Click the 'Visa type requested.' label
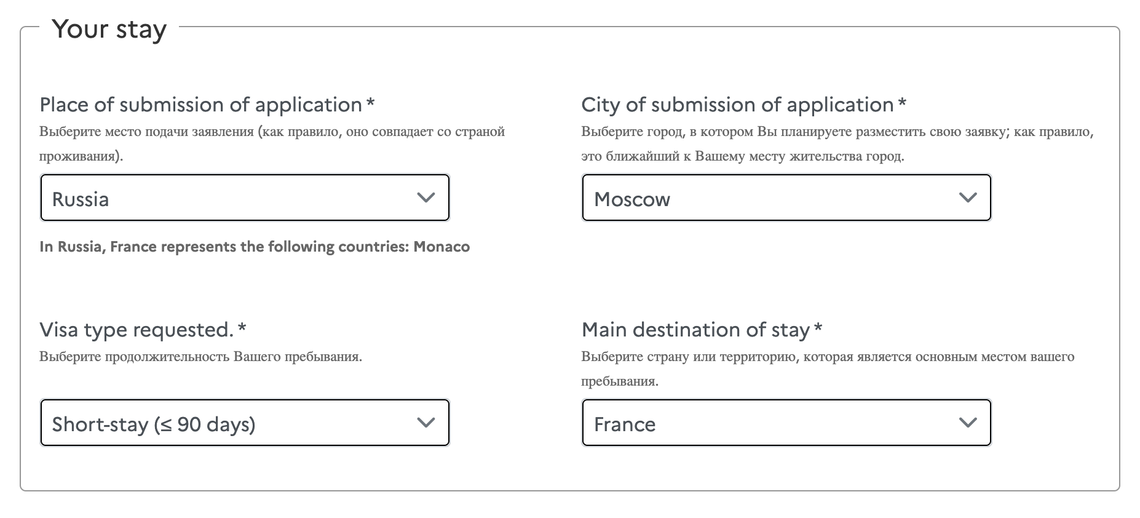1140x518 pixels. [136, 330]
